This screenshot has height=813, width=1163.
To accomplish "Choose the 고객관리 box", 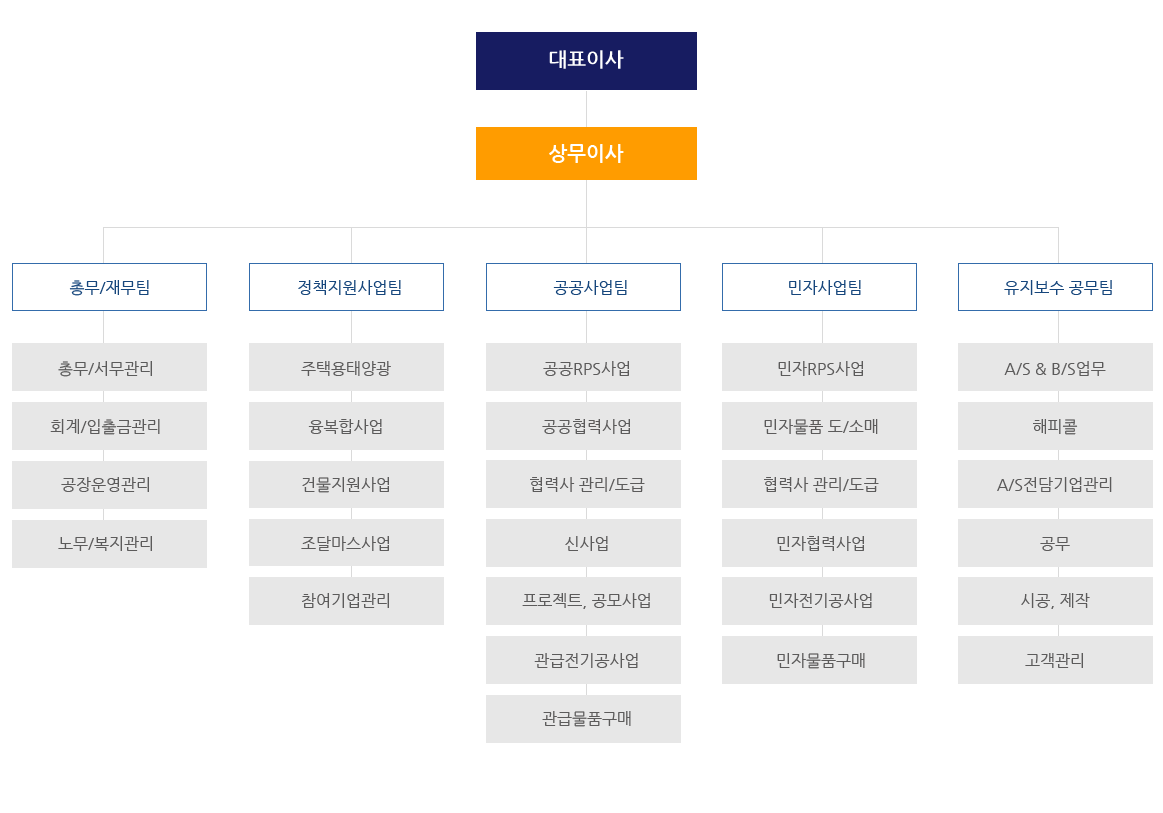I will pyautogui.click(x=1055, y=659).
